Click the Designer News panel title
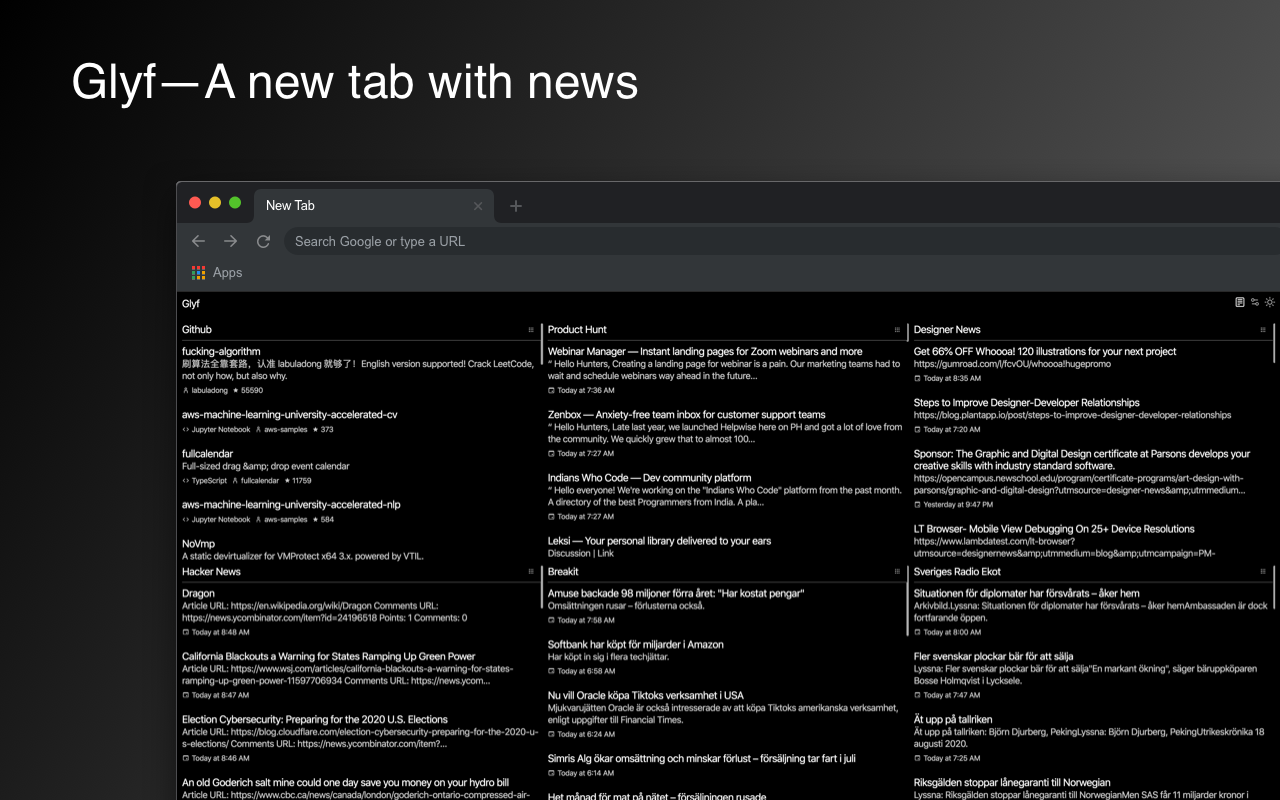The image size is (1280, 800). click(947, 330)
